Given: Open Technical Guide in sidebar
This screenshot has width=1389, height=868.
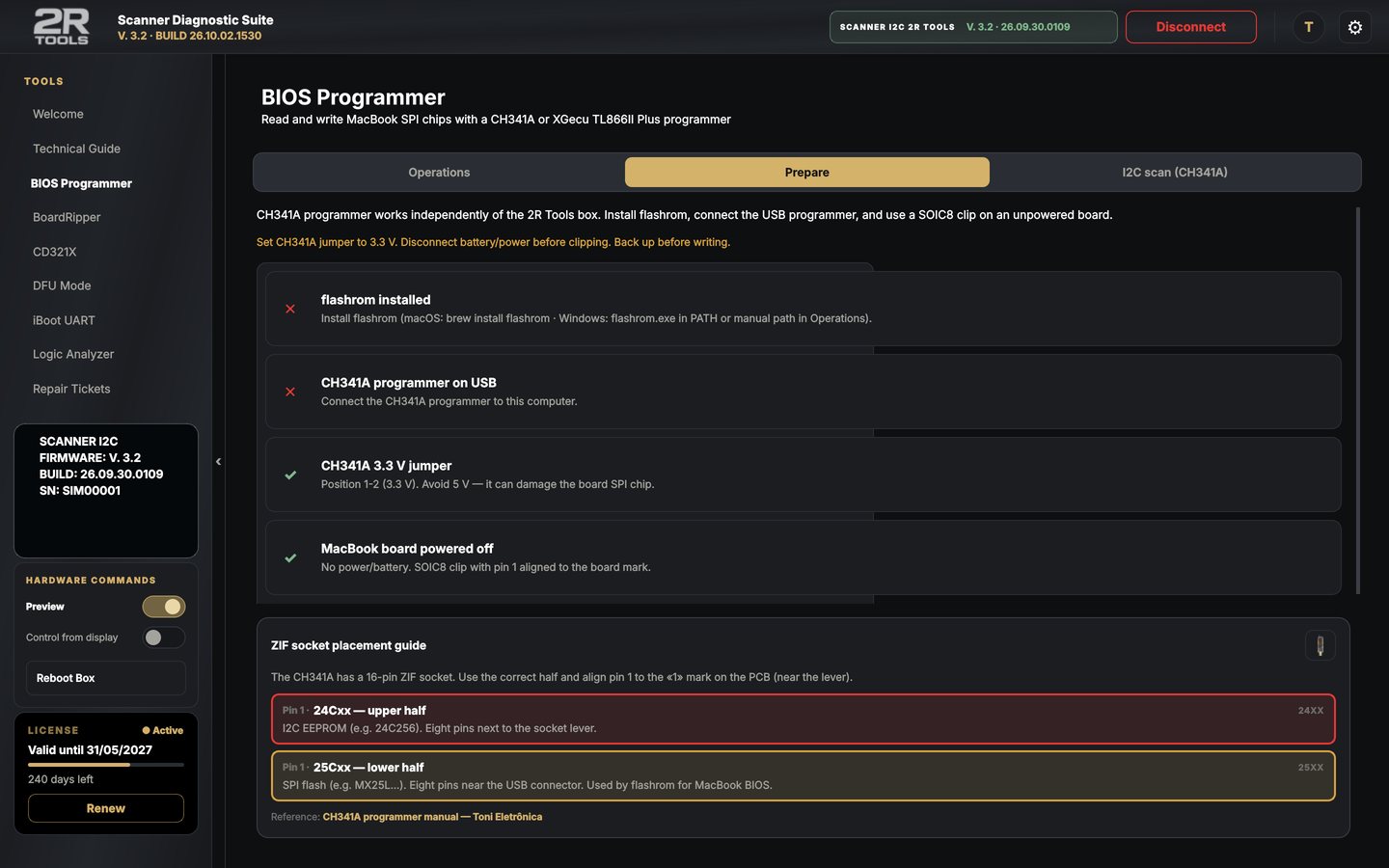Looking at the screenshot, I should [x=76, y=149].
